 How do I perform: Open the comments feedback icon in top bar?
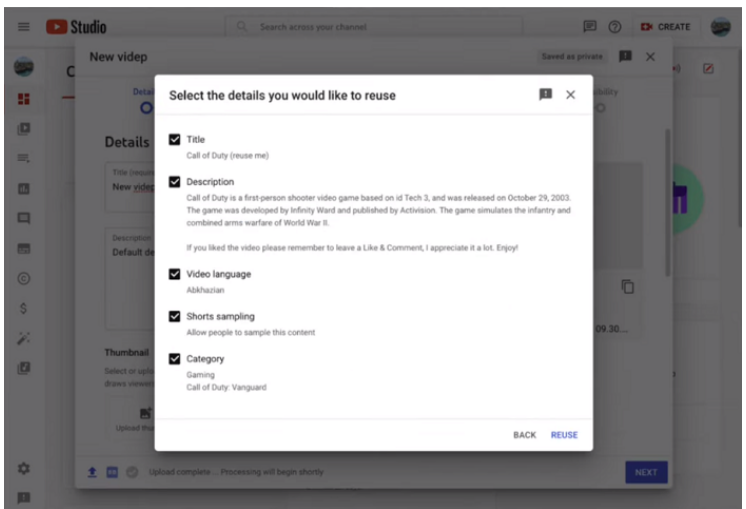point(589,27)
